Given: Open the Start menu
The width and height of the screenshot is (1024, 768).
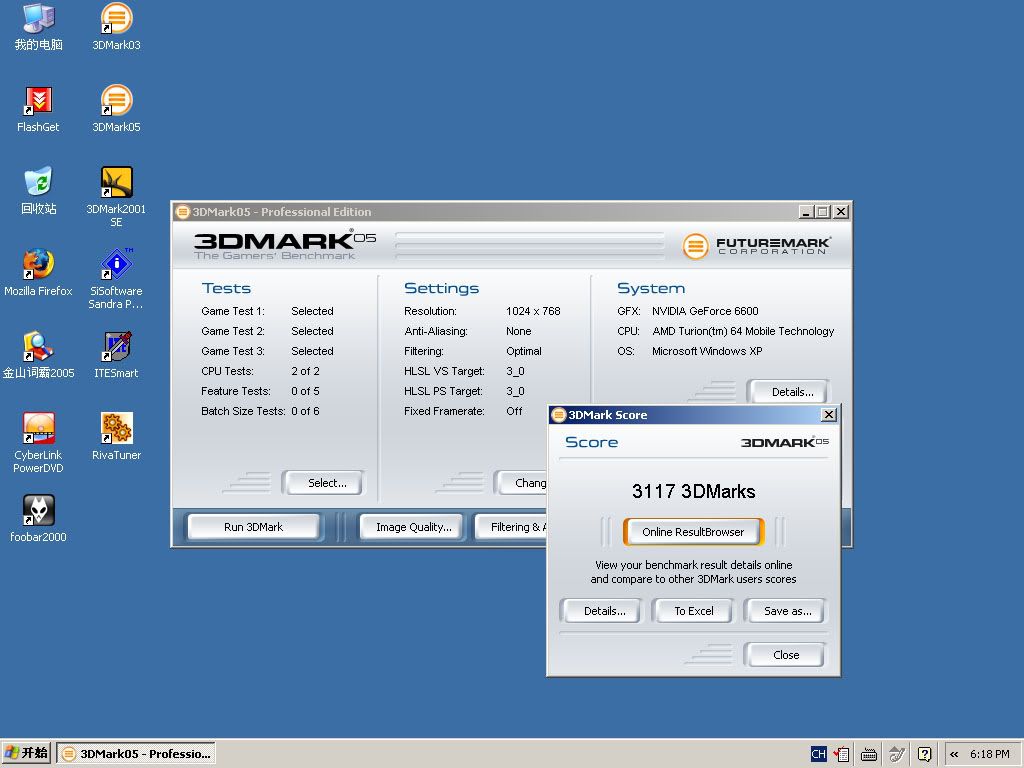Looking at the screenshot, I should click(27, 753).
